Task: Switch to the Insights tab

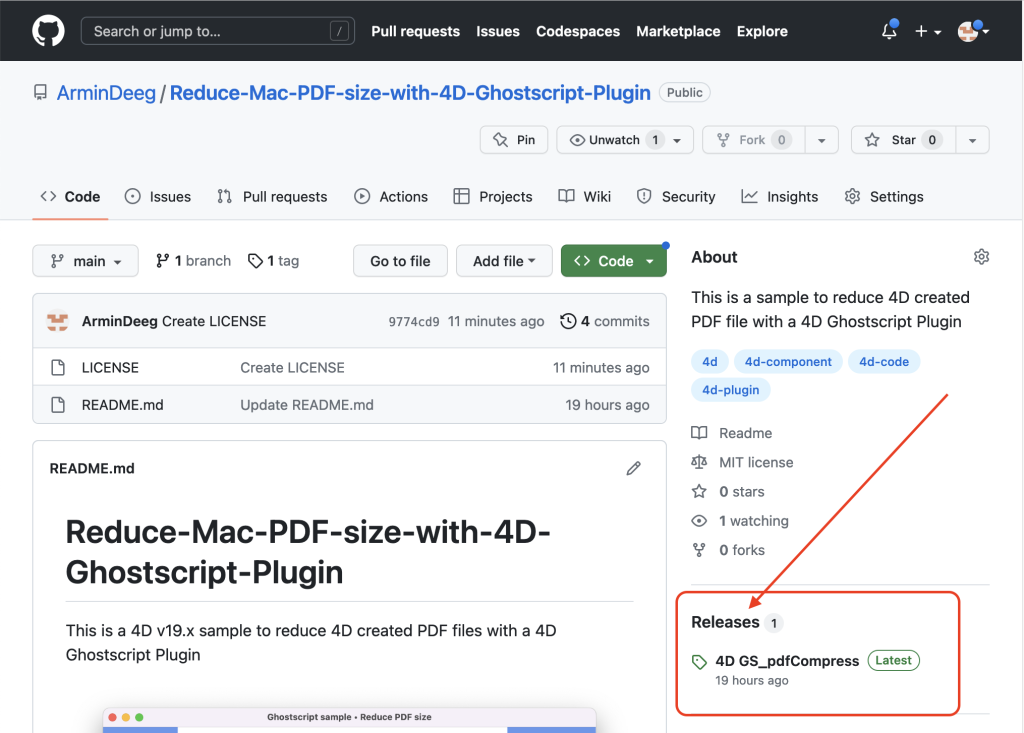Action: coord(780,197)
